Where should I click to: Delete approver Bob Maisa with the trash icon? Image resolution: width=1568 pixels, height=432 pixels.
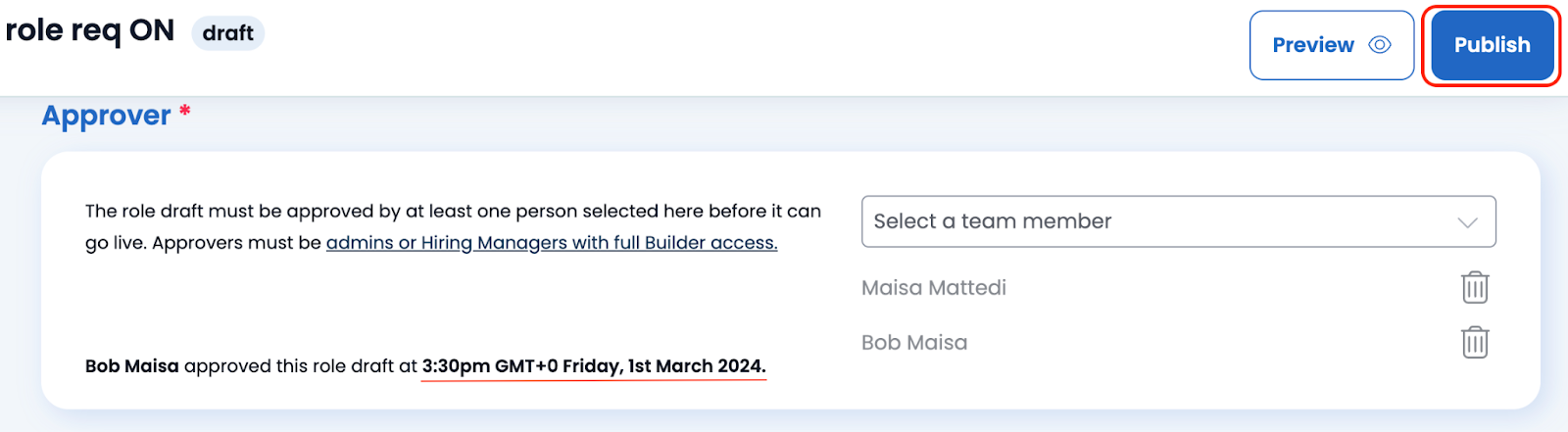pyautogui.click(x=1475, y=343)
